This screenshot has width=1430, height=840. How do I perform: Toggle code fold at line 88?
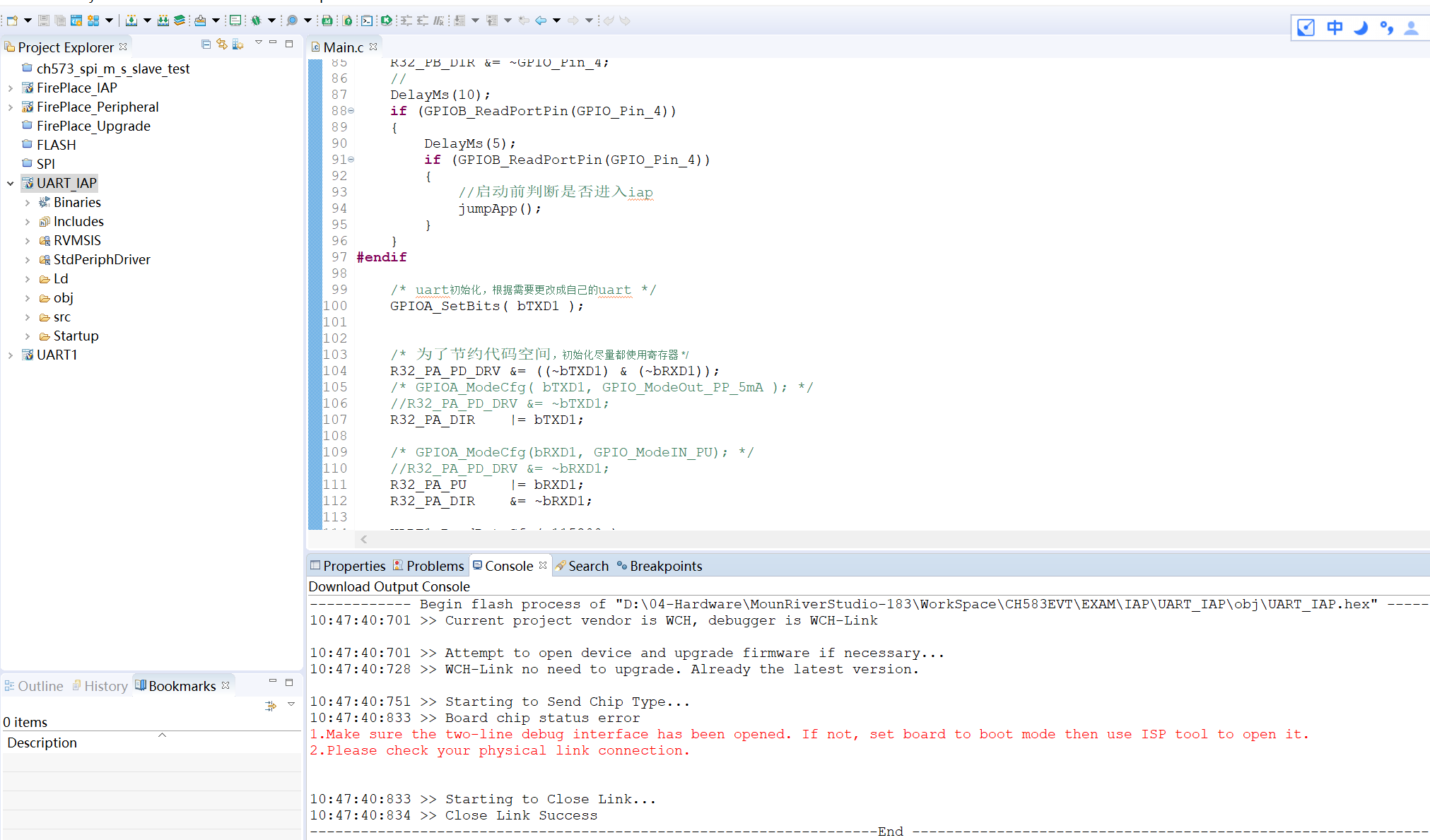click(x=351, y=111)
